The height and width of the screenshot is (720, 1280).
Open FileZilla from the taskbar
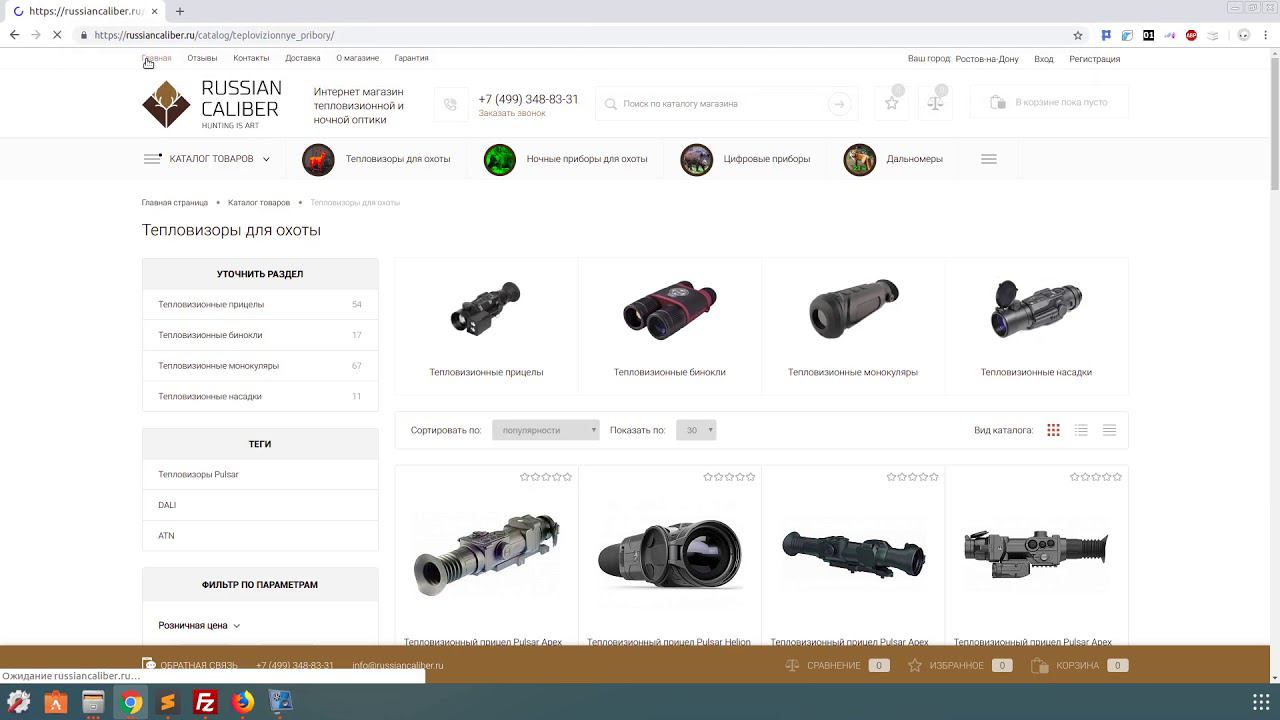[x=205, y=703]
